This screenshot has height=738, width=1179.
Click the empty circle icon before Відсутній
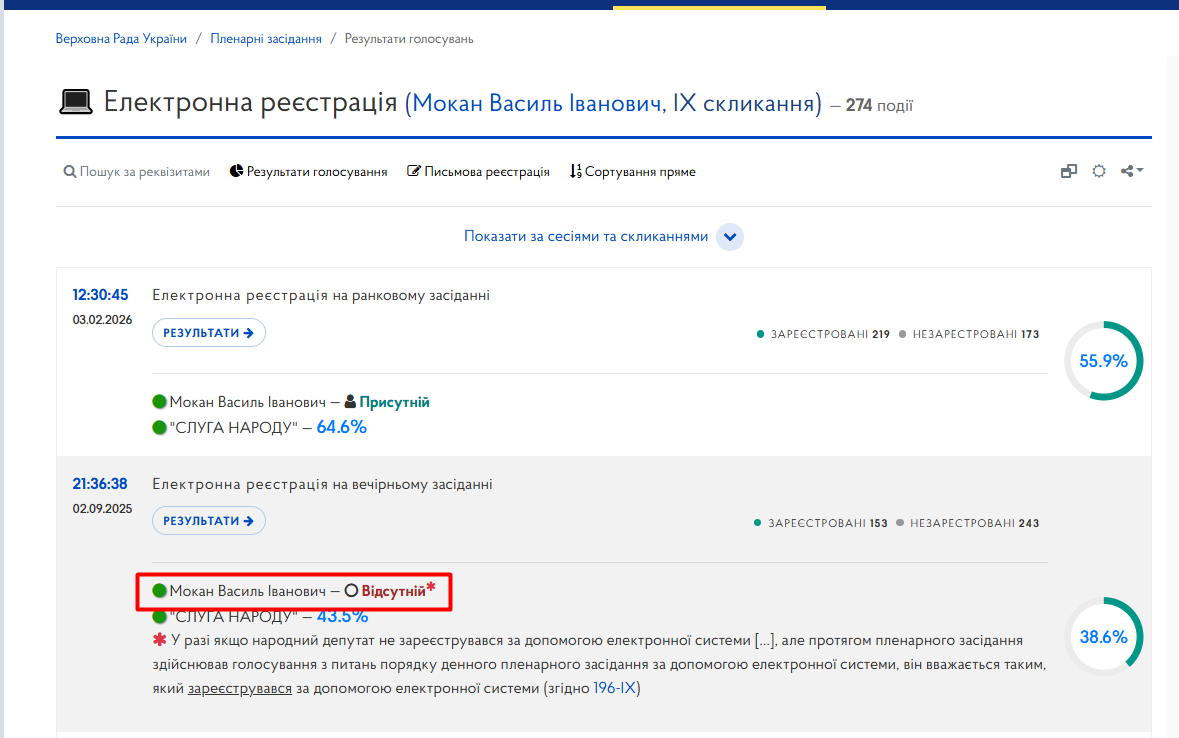tap(351, 591)
